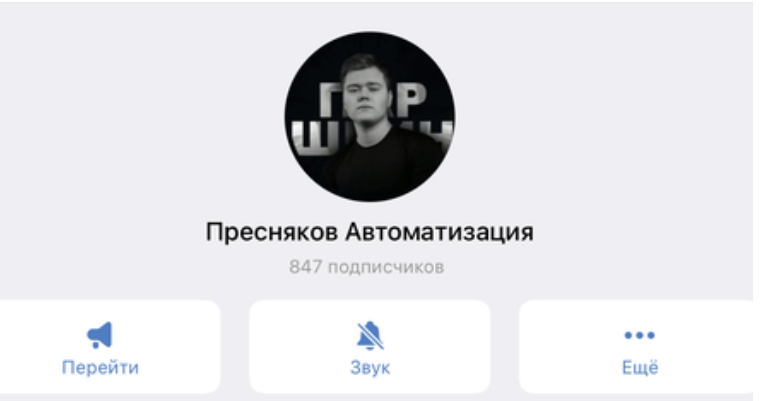Click the 847 подписчиков subscriber count
The width and height of the screenshot is (761, 401).
pyautogui.click(x=366, y=267)
